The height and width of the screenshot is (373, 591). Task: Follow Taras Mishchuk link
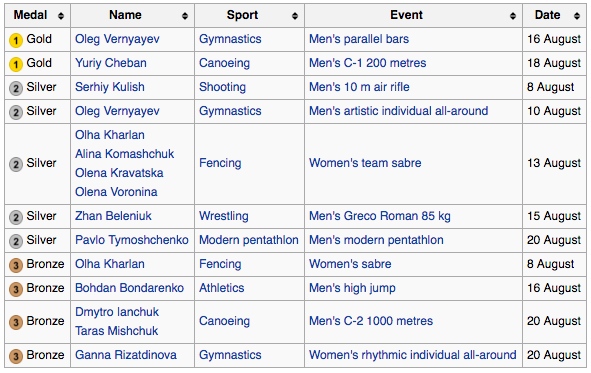pos(116,331)
